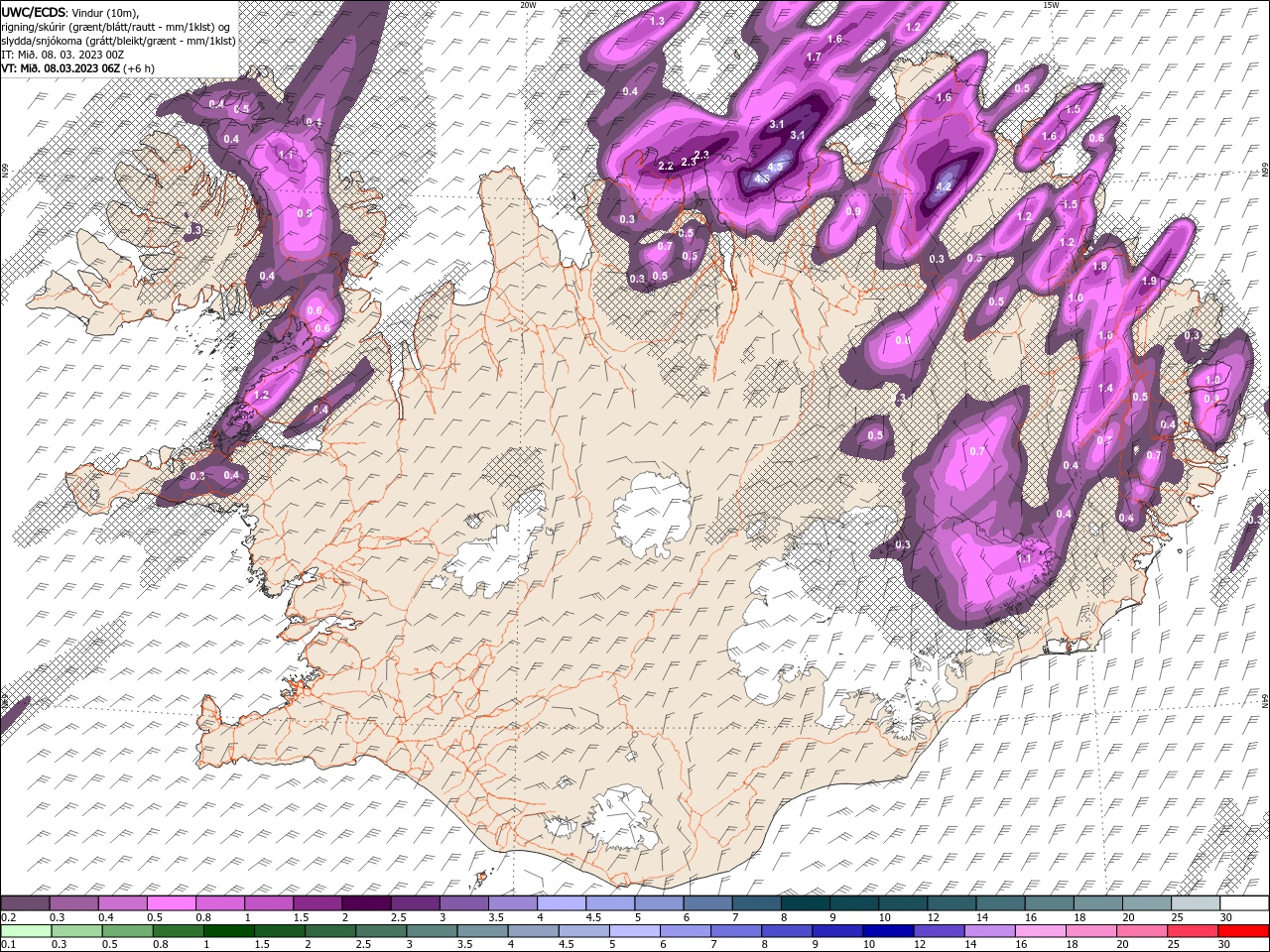
Task: Select the rain legend swatch starting at 0.3
Action: (76, 931)
